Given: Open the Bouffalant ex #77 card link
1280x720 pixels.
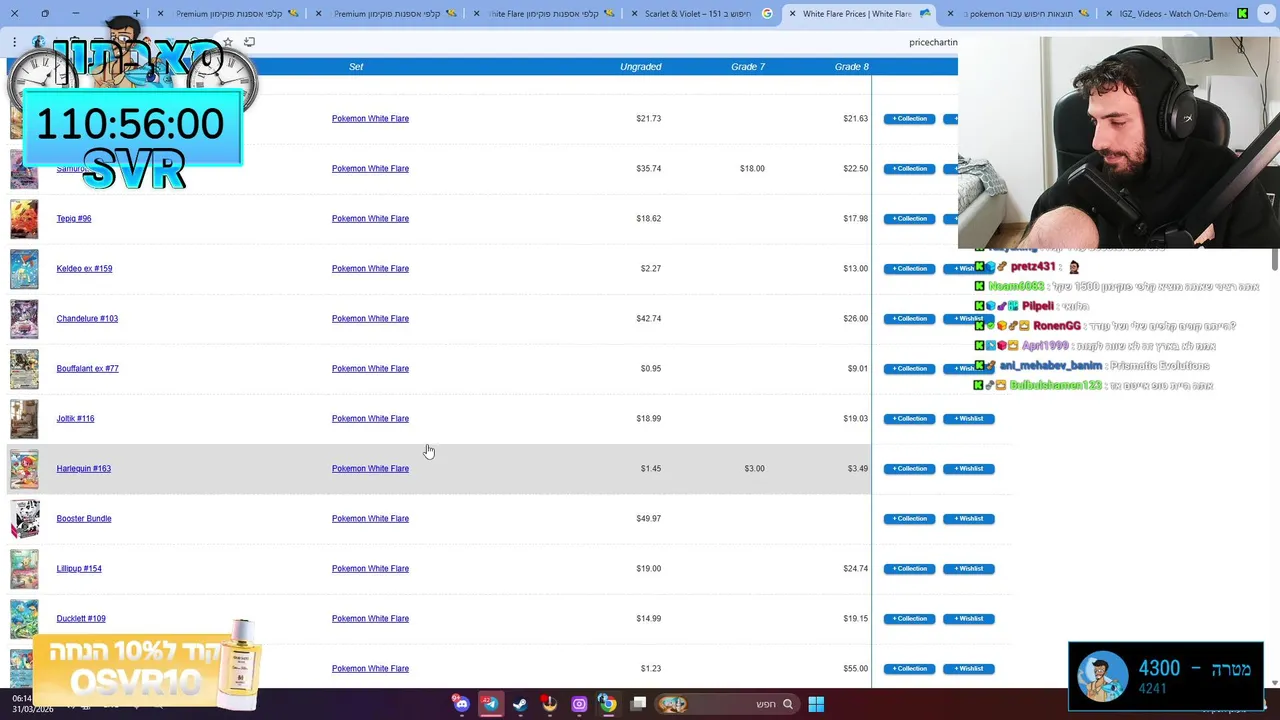Looking at the screenshot, I should tap(87, 369).
